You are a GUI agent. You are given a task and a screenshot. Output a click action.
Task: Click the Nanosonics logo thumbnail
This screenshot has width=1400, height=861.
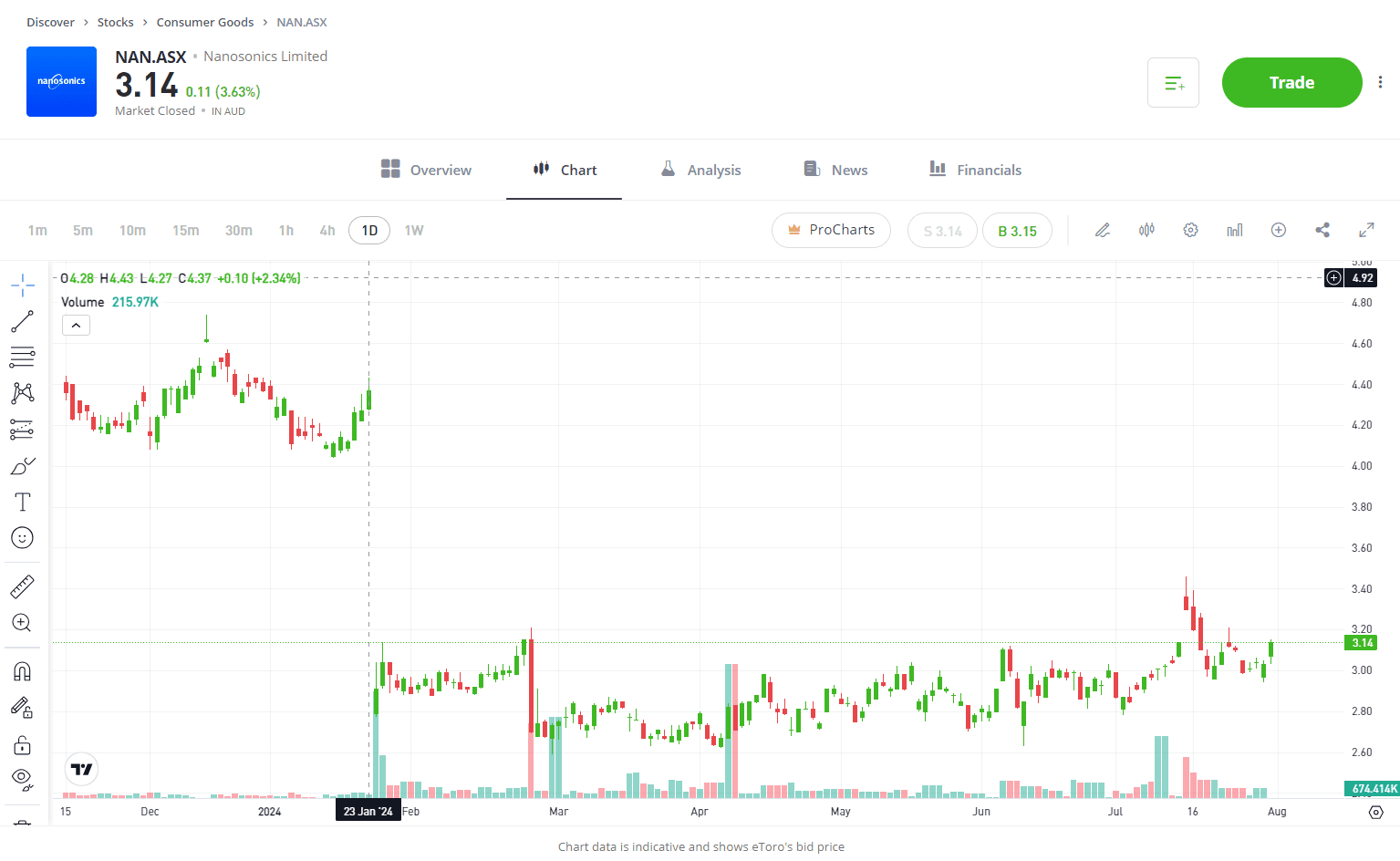[x=61, y=81]
